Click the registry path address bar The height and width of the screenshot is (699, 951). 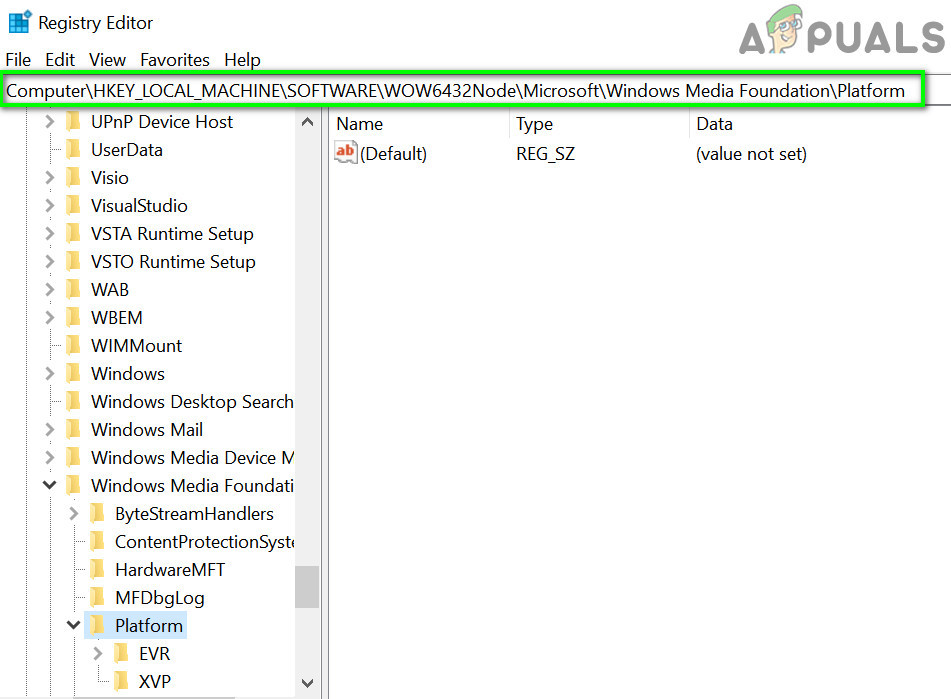(462, 90)
